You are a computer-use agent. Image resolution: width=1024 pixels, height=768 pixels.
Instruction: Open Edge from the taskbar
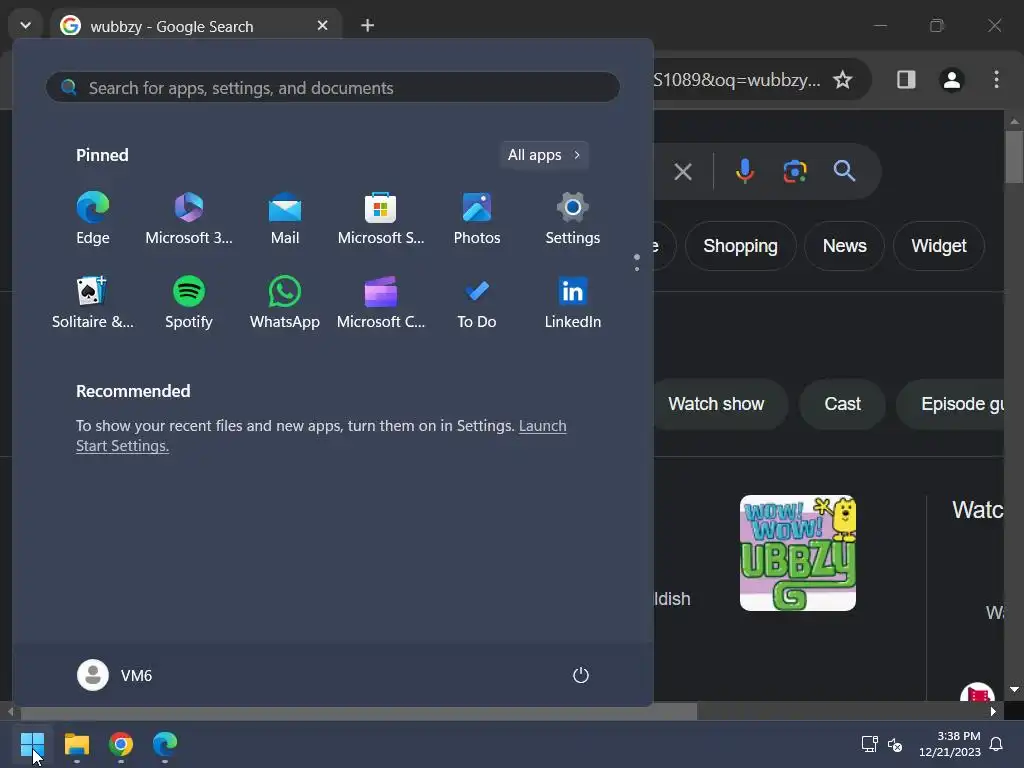165,744
